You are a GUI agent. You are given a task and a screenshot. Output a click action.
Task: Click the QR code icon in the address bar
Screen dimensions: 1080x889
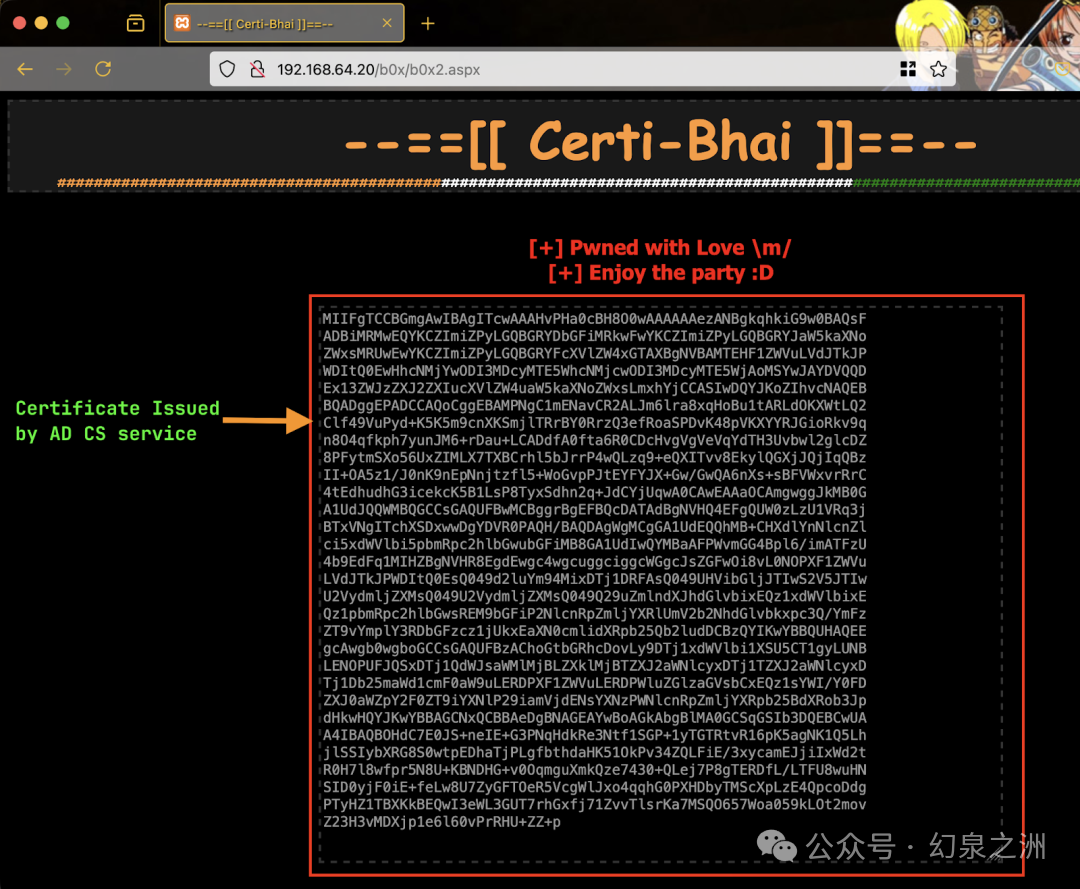point(908,69)
